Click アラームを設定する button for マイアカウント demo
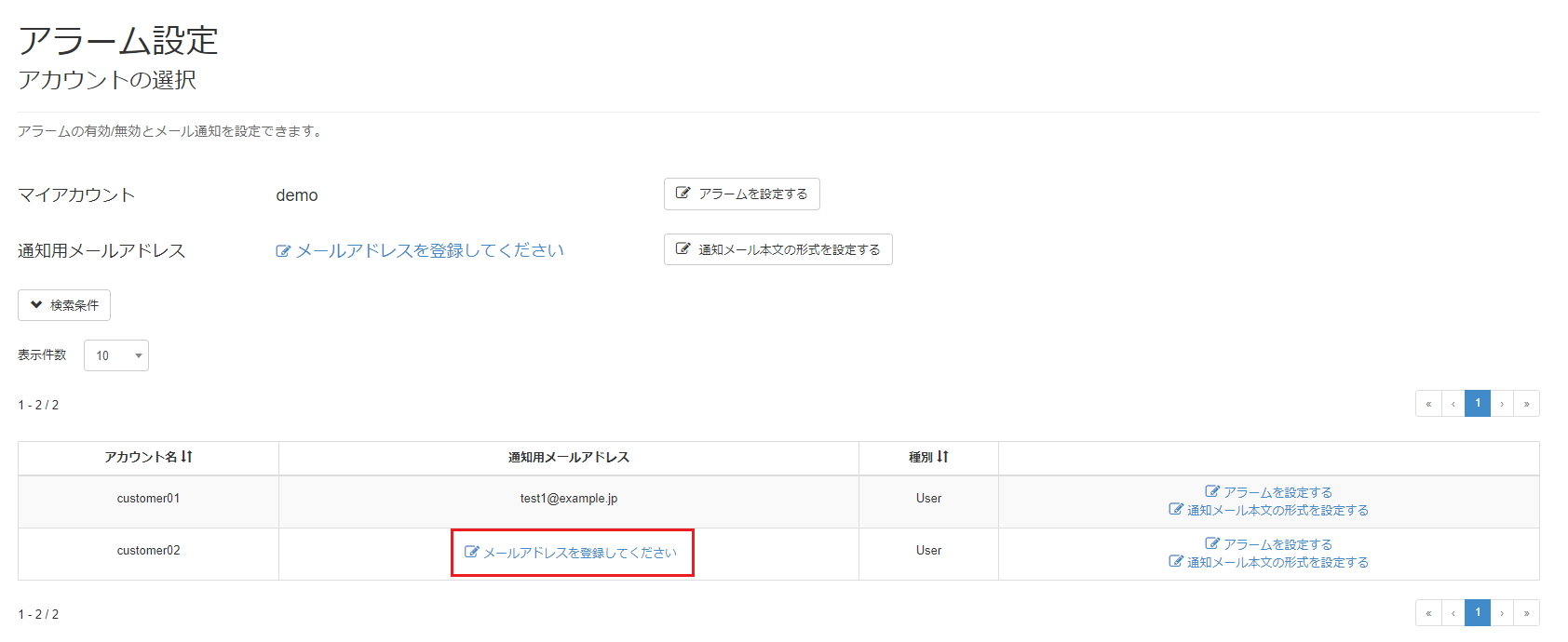Viewport: 1568px width, 642px height. click(x=741, y=194)
